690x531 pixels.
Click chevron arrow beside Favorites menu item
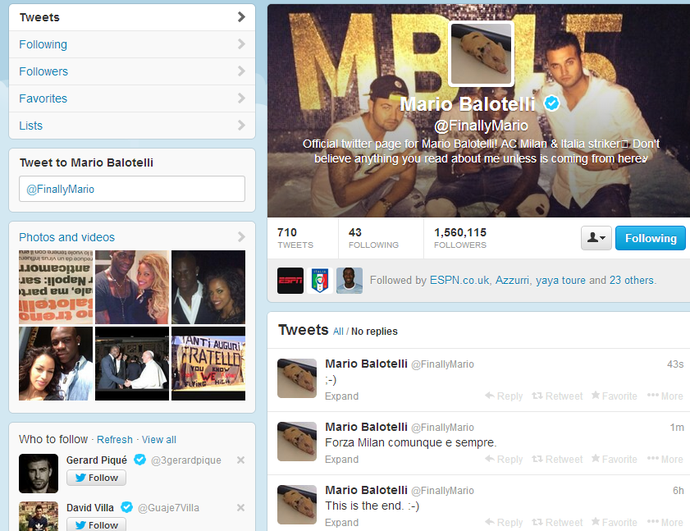241,98
